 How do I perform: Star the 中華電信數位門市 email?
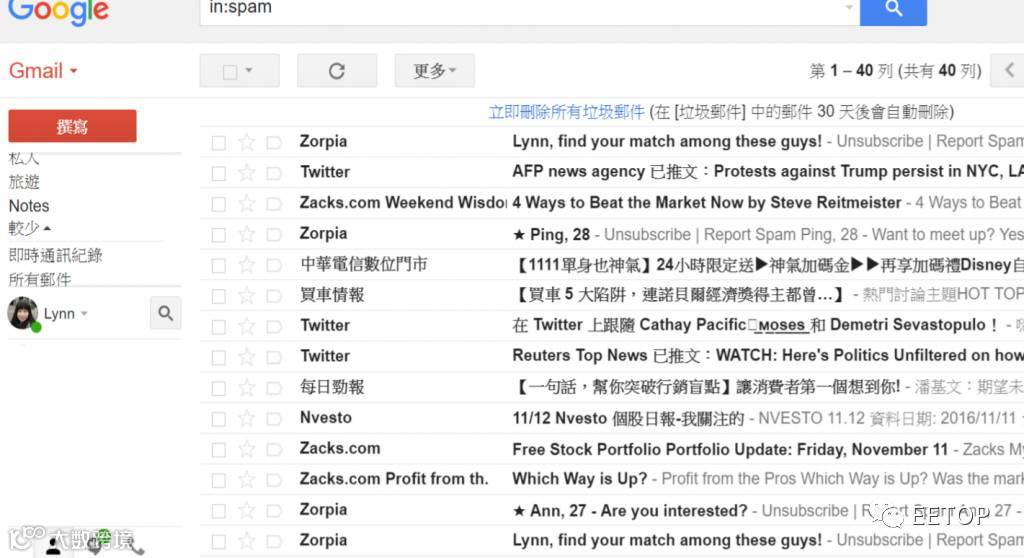[x=246, y=265]
